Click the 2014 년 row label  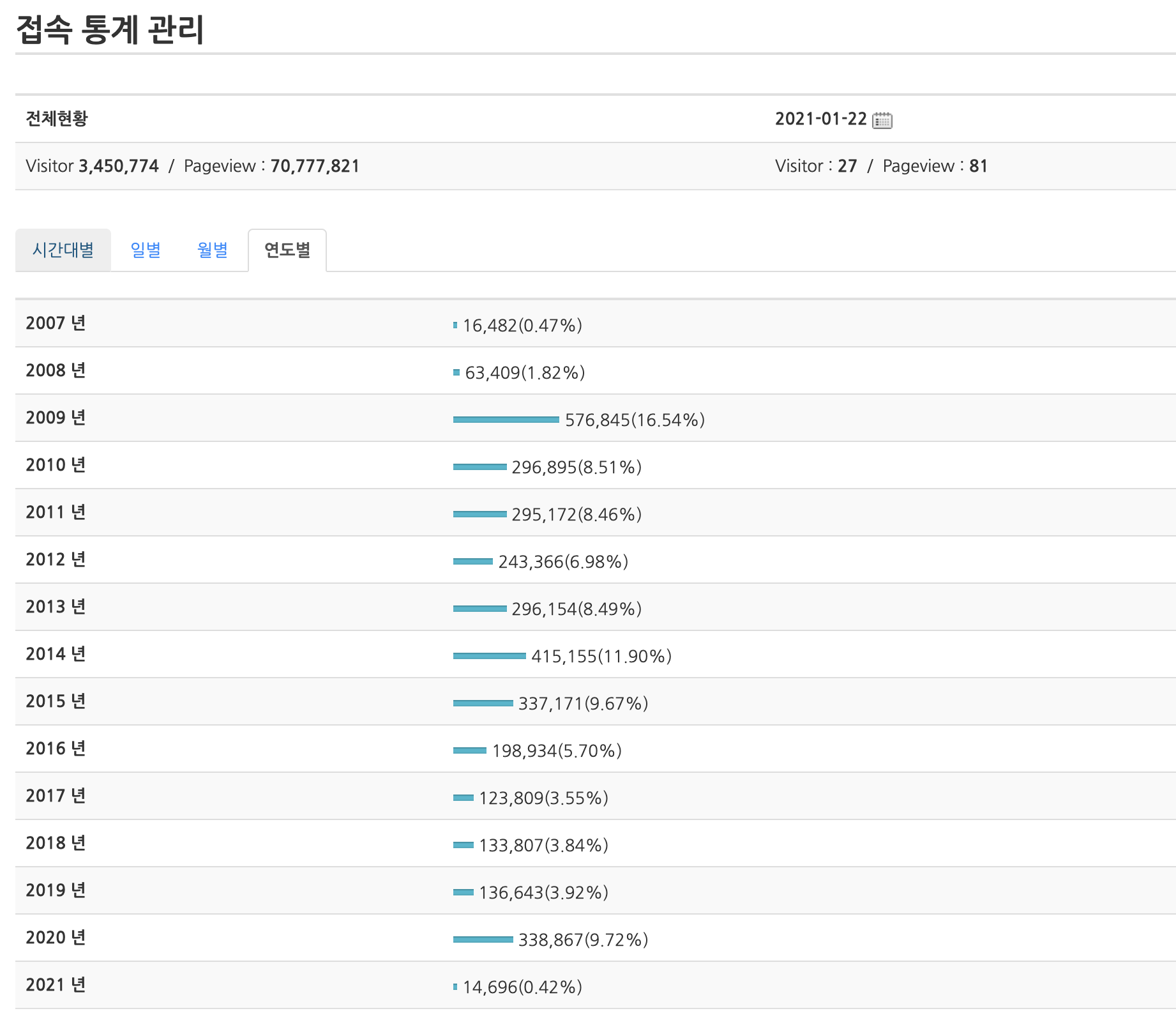56,654
